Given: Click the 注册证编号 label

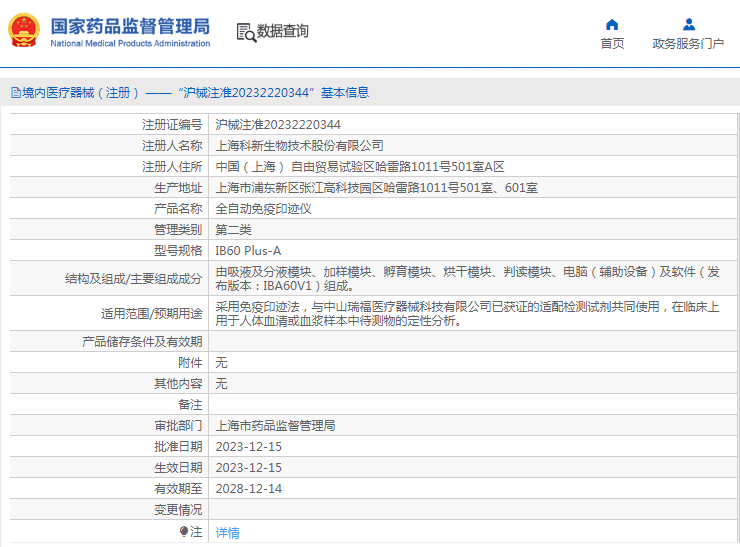Looking at the screenshot, I should coord(172,125).
